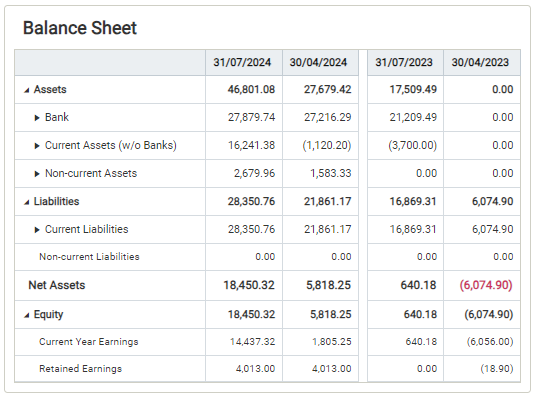Collapse the Liabilities section arrow
Viewport: 535px width, 400px height.
coord(27,202)
